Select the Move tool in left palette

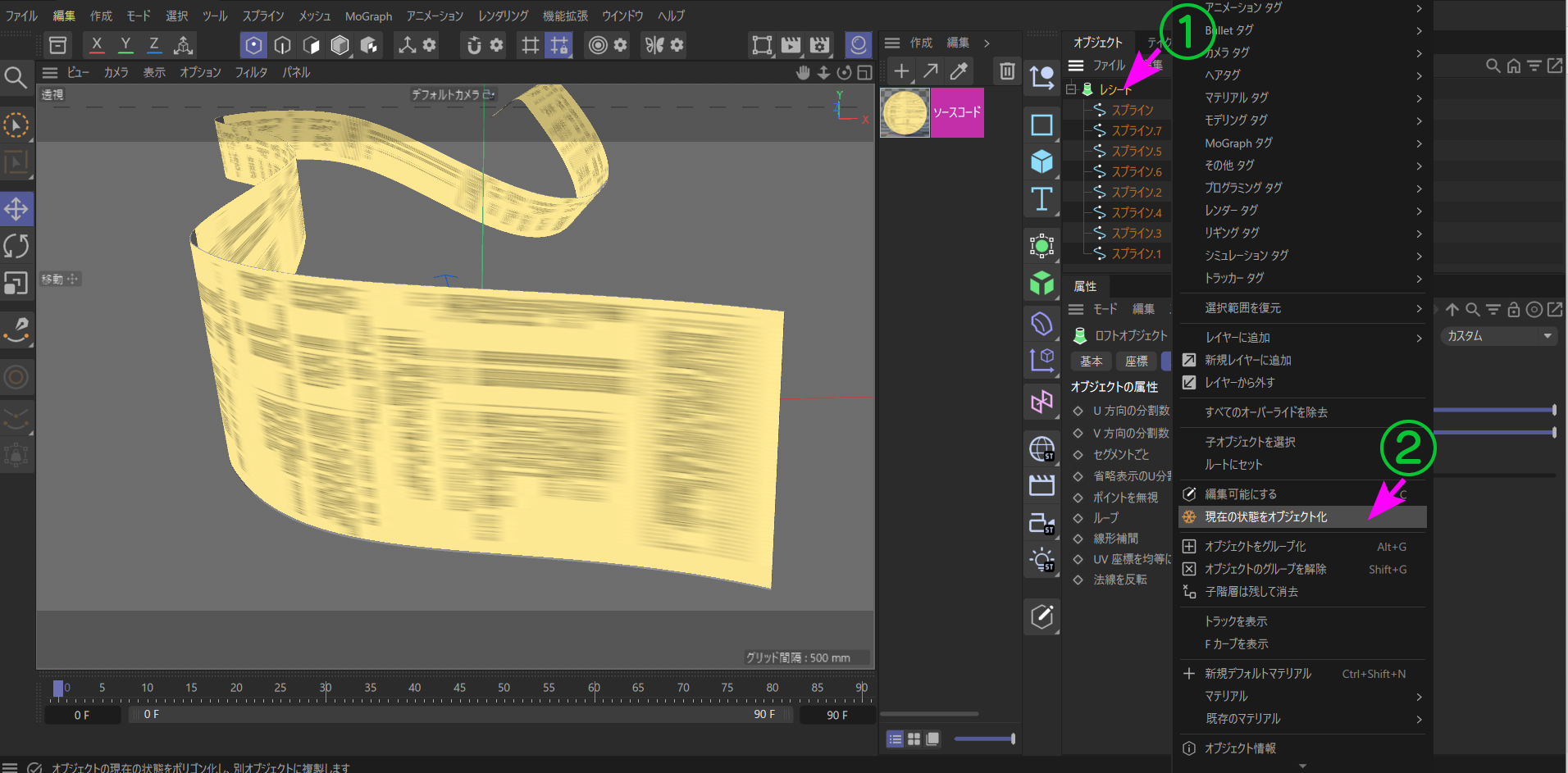pyautogui.click(x=16, y=209)
